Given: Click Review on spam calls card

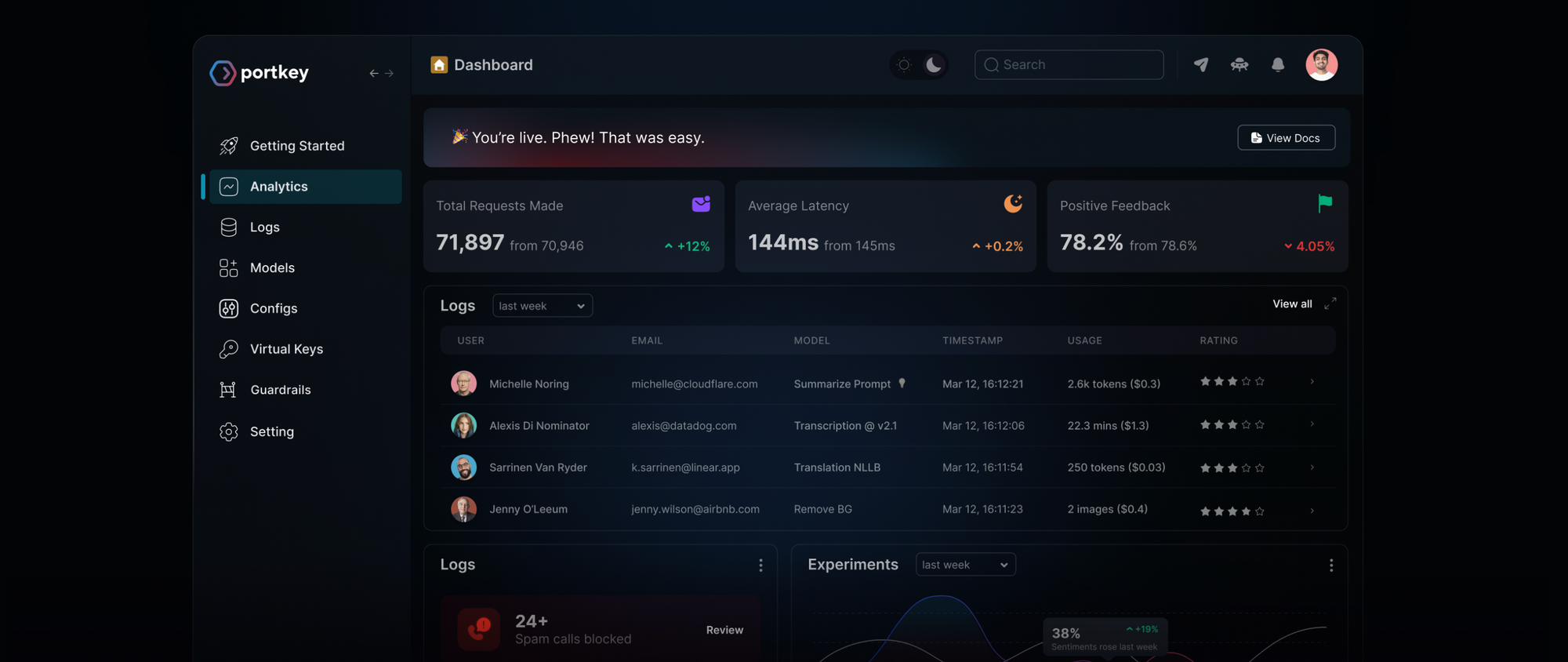Looking at the screenshot, I should pyautogui.click(x=724, y=630).
